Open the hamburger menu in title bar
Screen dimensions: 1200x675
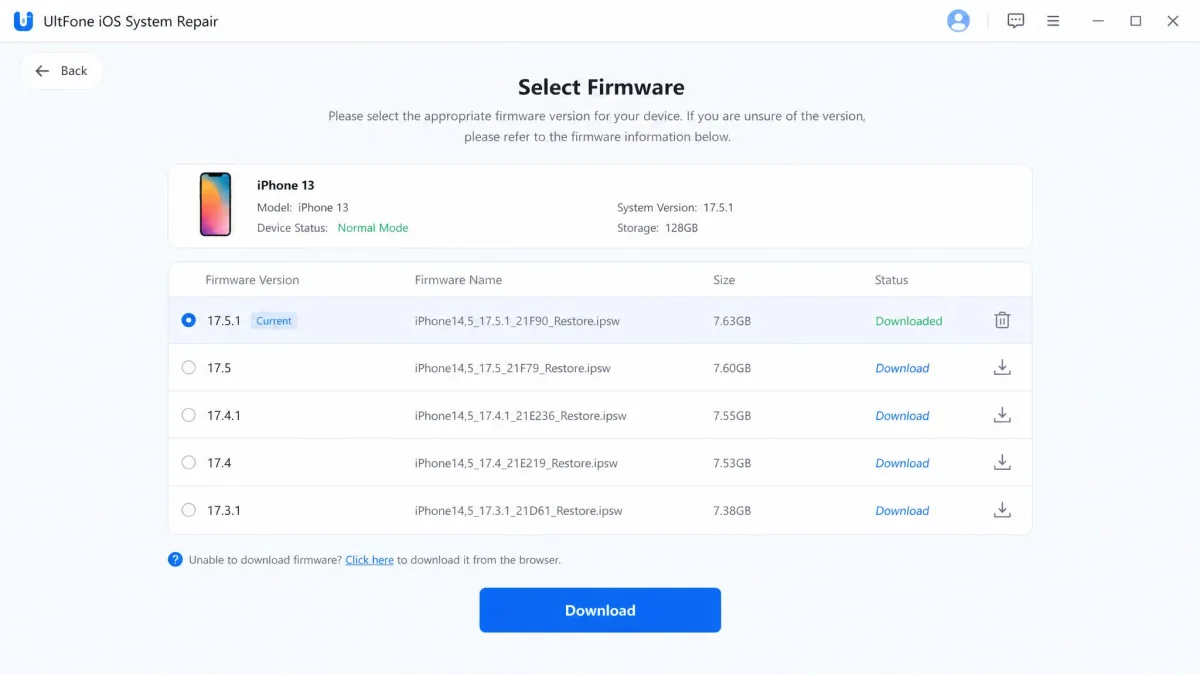[x=1053, y=21]
